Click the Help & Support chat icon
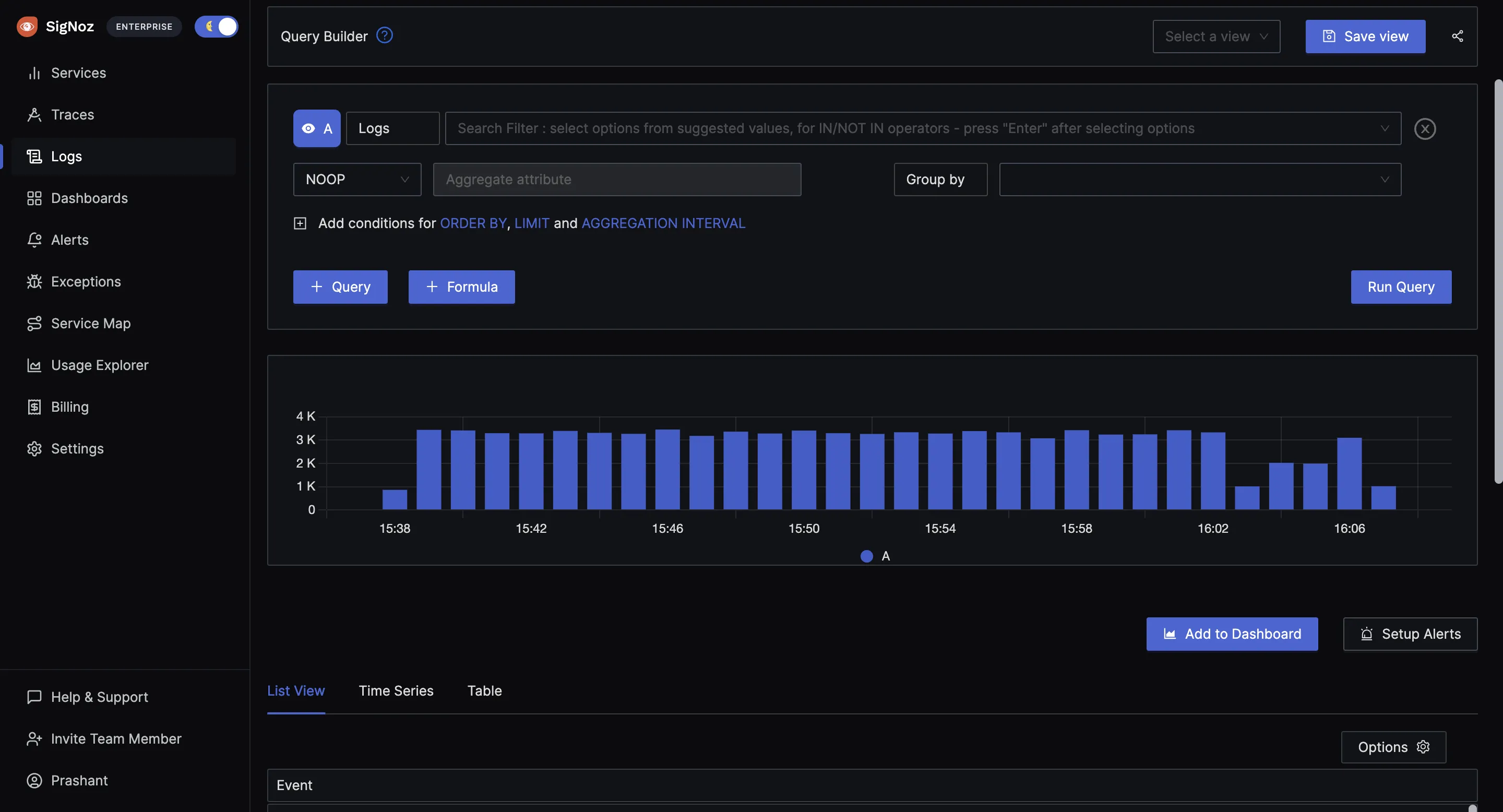1503x812 pixels. click(x=34, y=697)
